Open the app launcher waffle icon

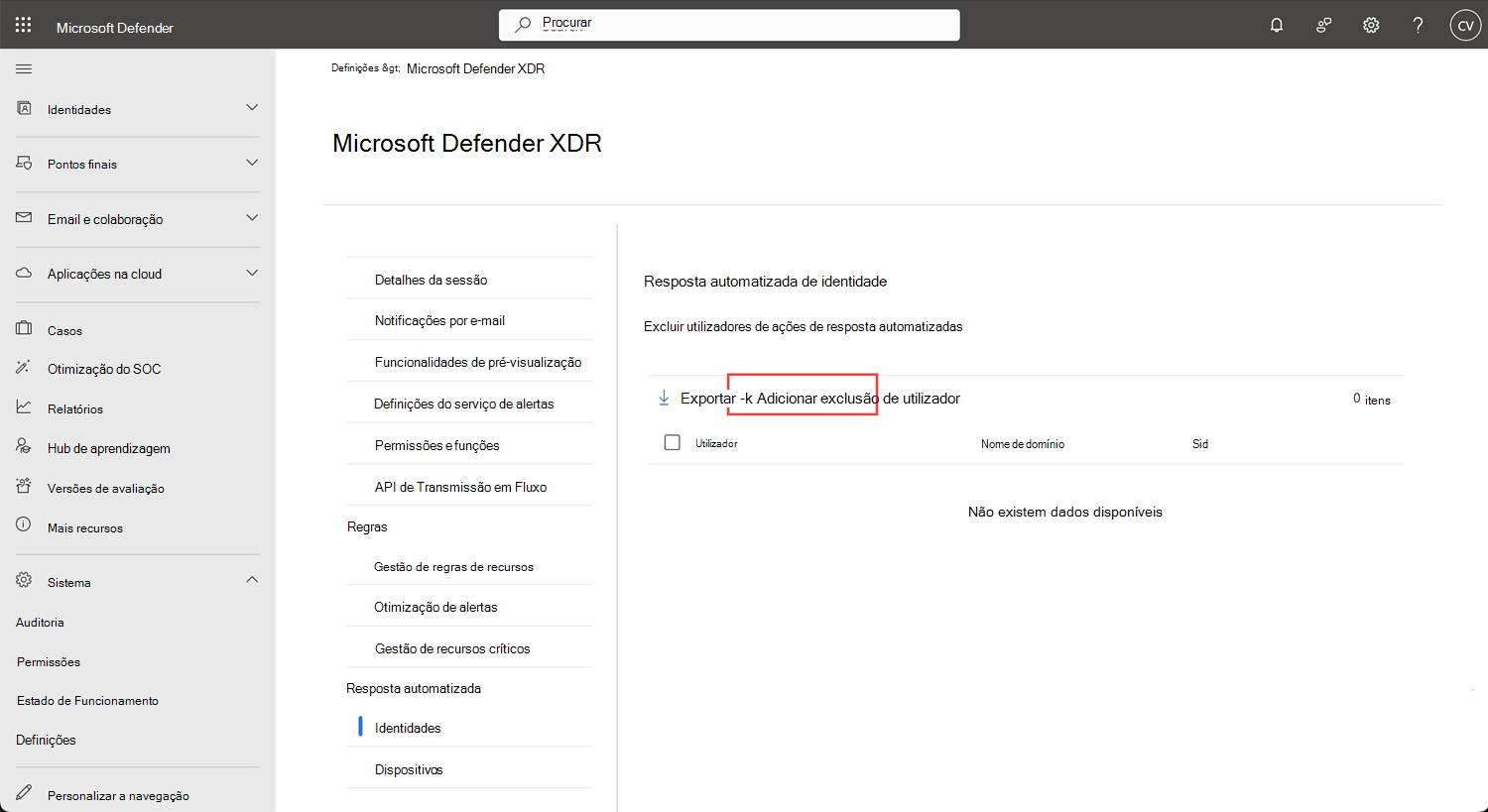24,25
